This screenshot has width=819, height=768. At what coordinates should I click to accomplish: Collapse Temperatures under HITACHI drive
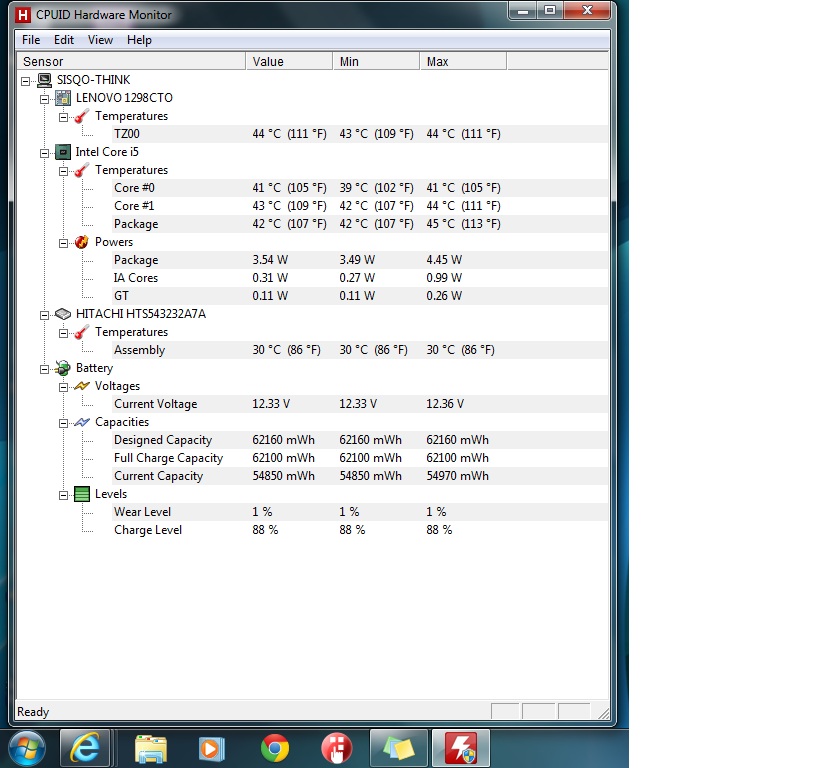pos(63,333)
